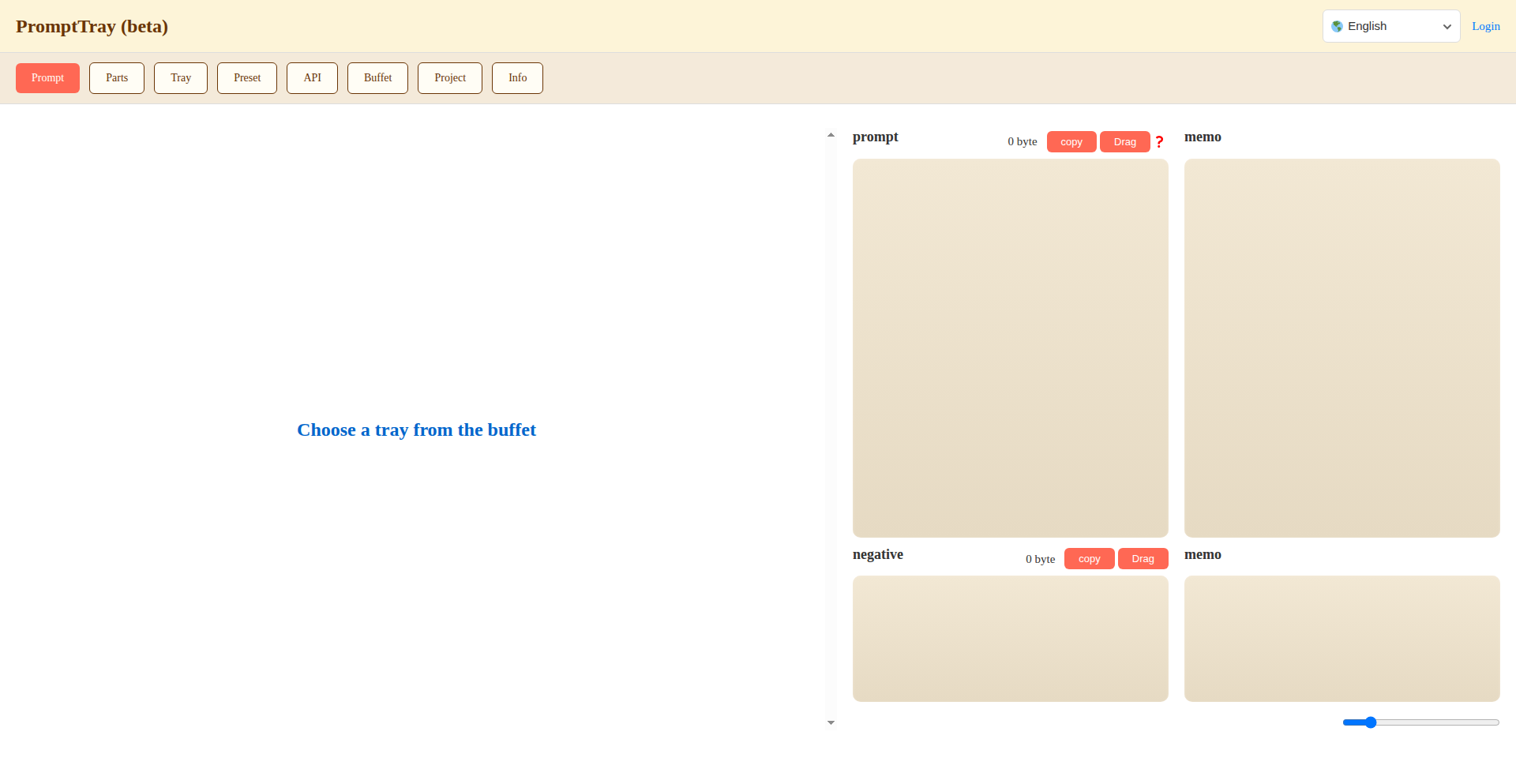This screenshot has width=1516, height=784.
Task: Open the Tray tab
Action: (181, 78)
